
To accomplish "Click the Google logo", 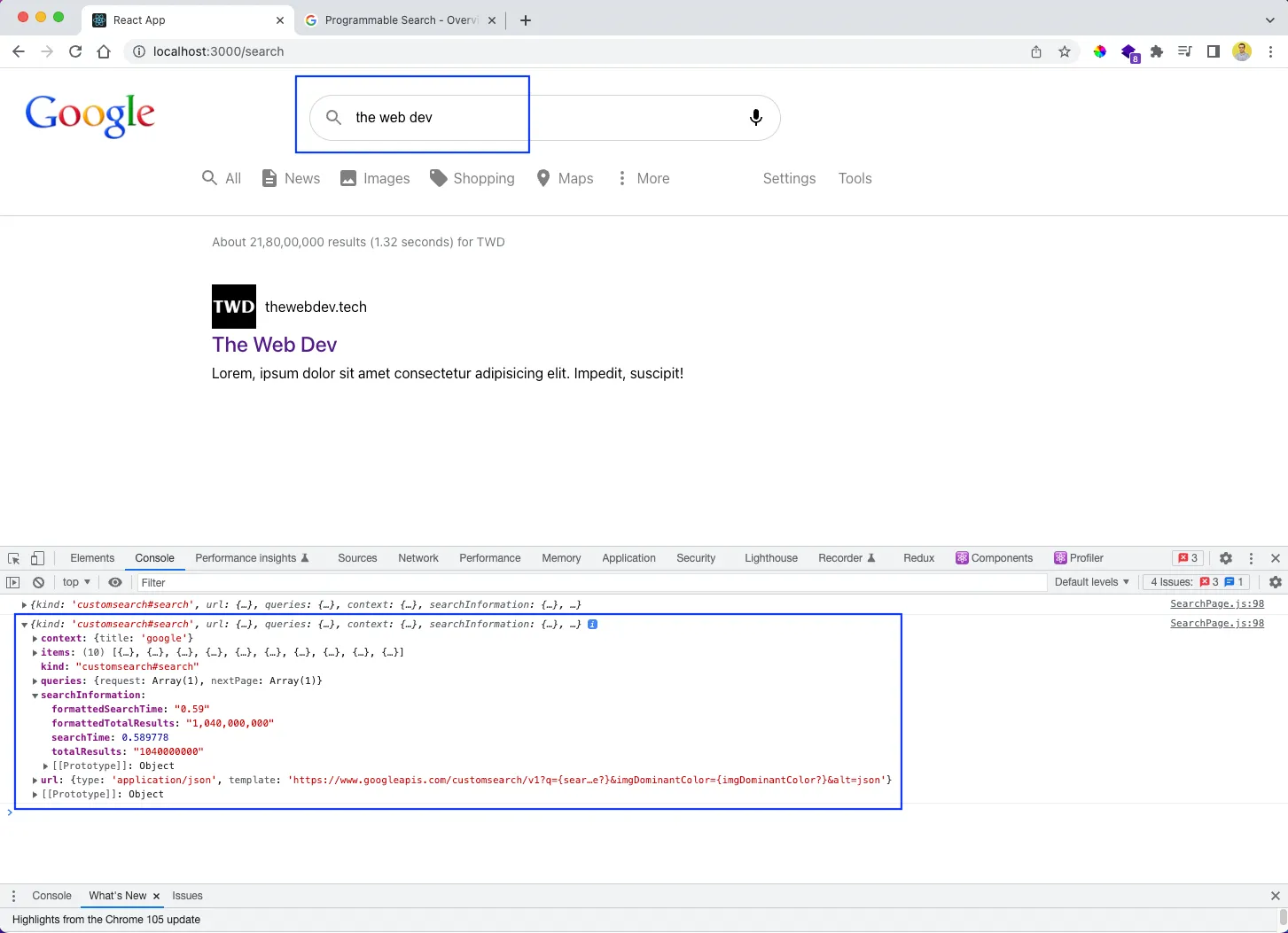I will pos(90,116).
